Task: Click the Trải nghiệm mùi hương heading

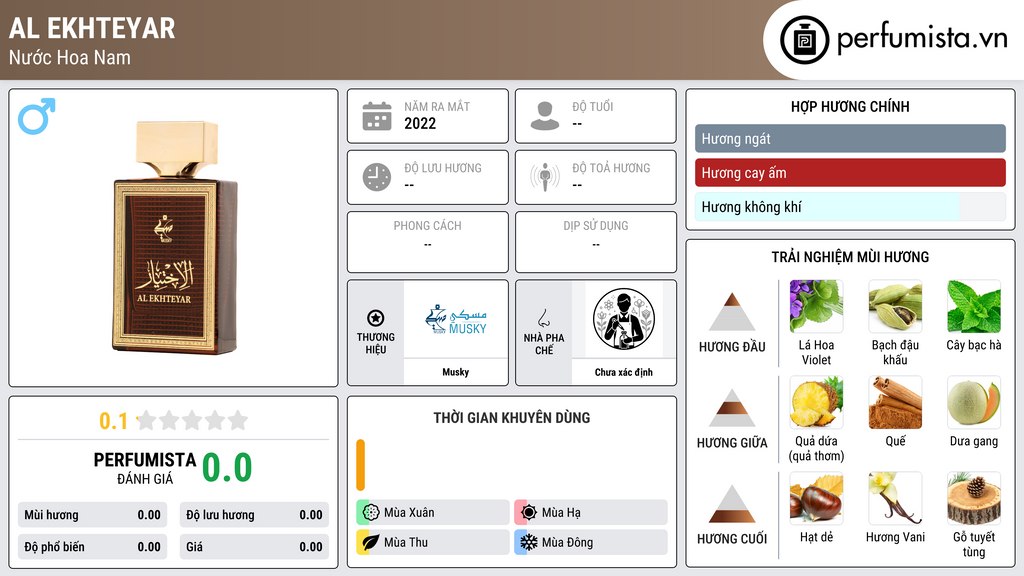Action: tap(850, 257)
